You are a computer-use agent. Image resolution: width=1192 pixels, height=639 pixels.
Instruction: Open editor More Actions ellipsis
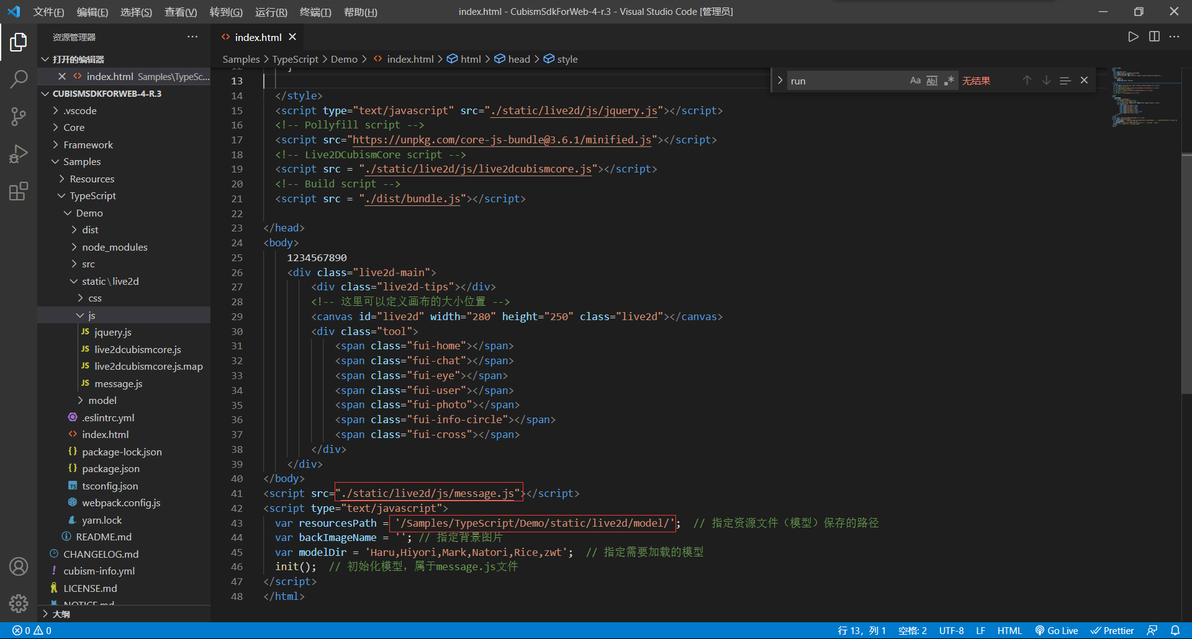[x=1175, y=36]
